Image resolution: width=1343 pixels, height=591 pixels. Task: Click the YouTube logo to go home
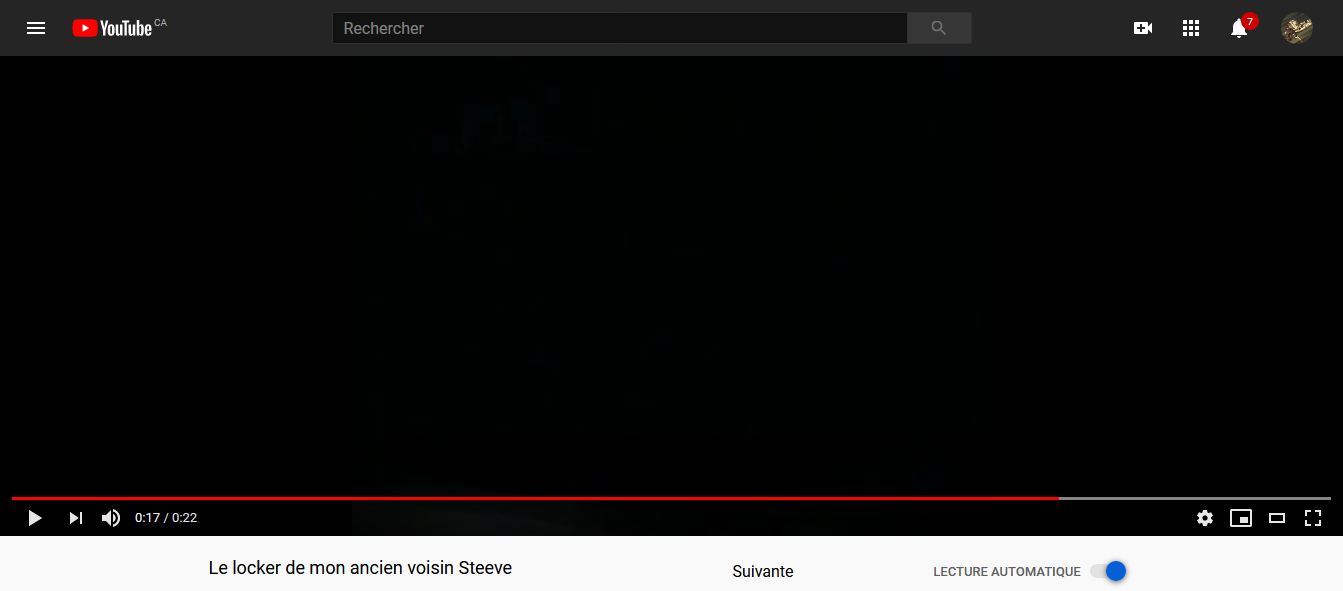[112, 28]
